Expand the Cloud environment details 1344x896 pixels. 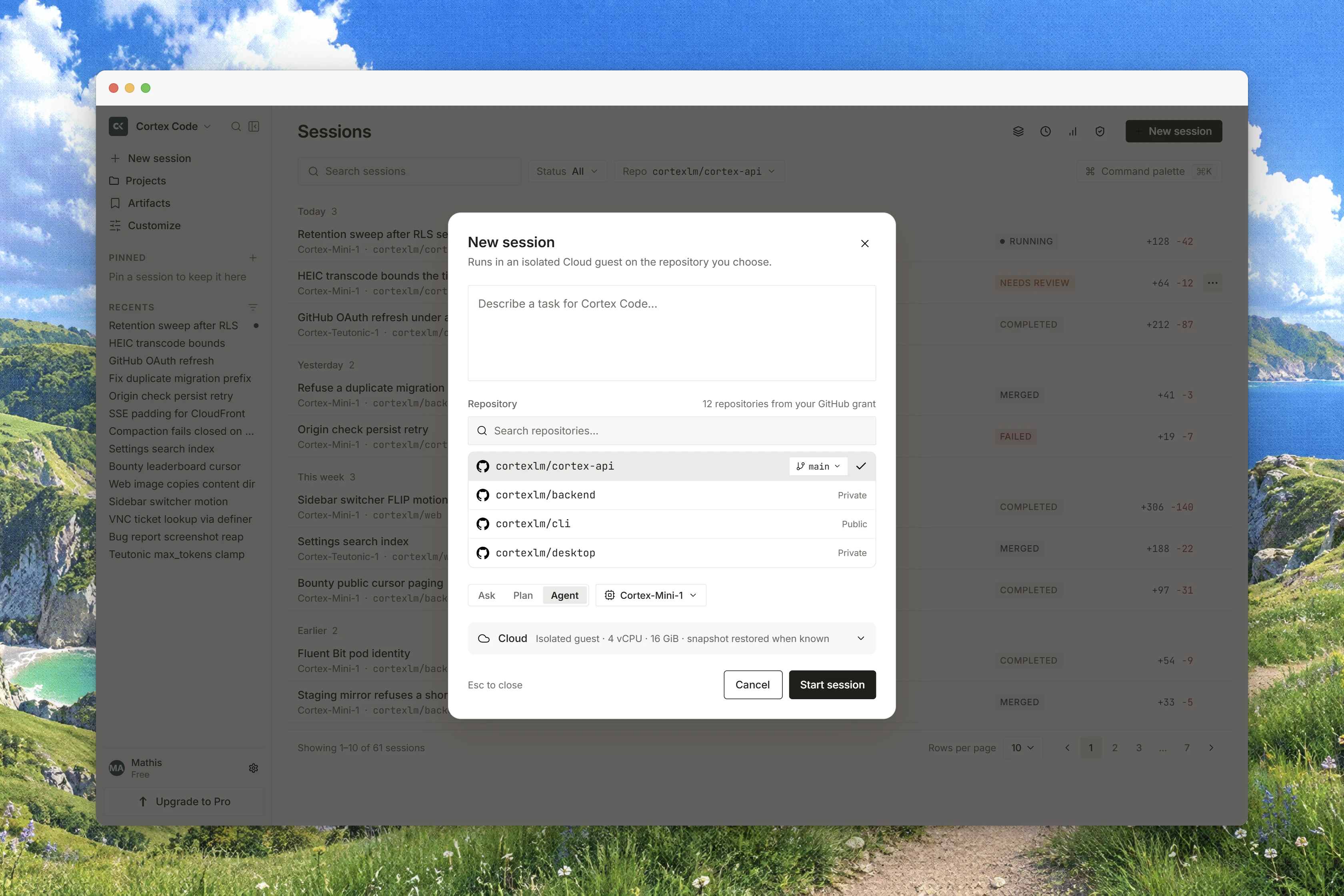point(860,638)
